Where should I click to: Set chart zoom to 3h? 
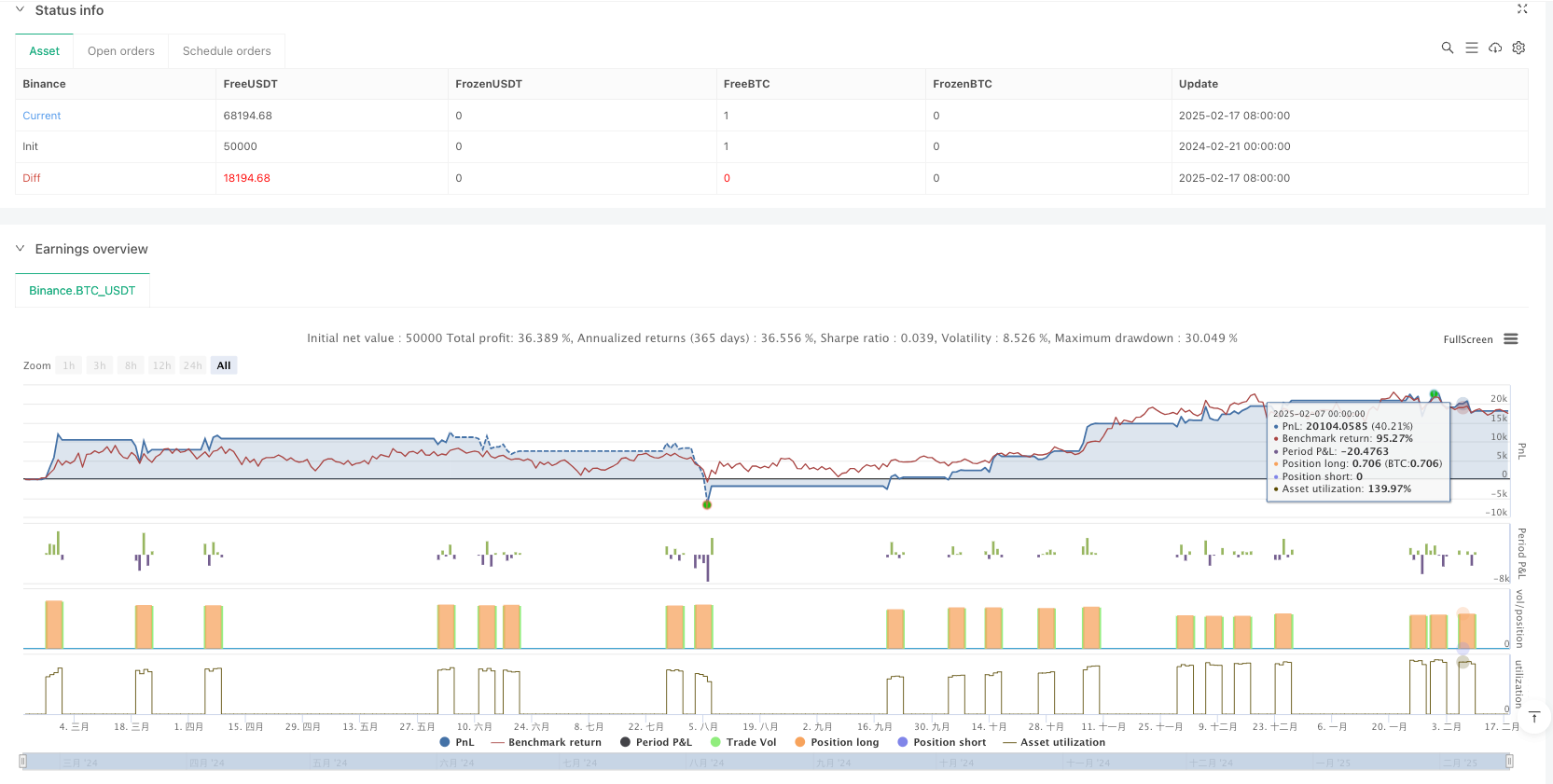tap(100, 365)
